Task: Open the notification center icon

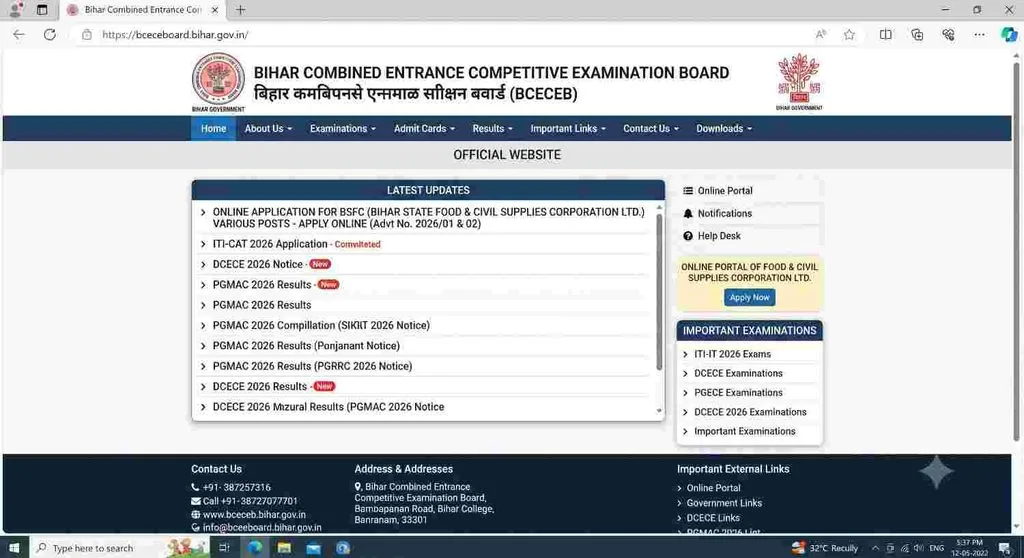Action: pos(1004,548)
